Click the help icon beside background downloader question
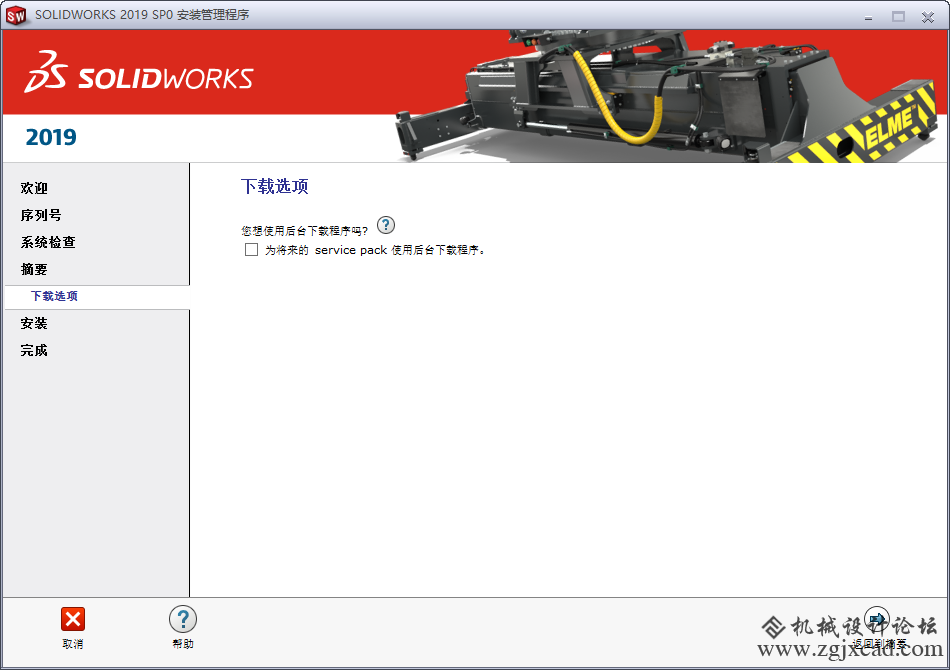Viewport: 950px width, 670px height. 386,225
